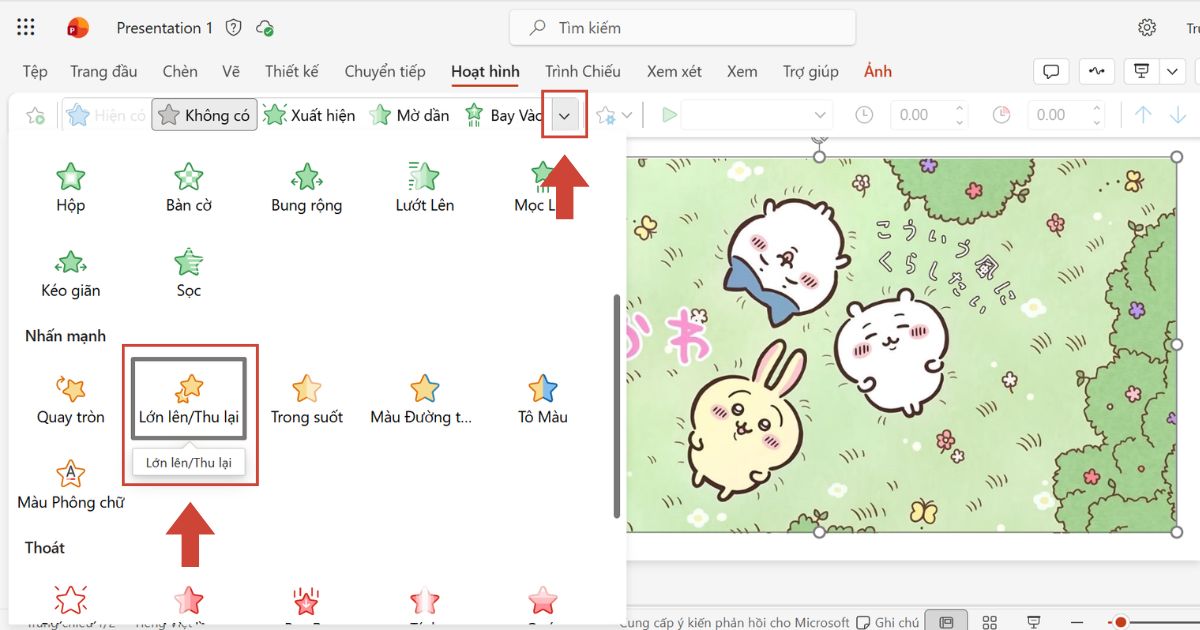
Task: Select the Bay Vào animation
Action: coord(503,116)
